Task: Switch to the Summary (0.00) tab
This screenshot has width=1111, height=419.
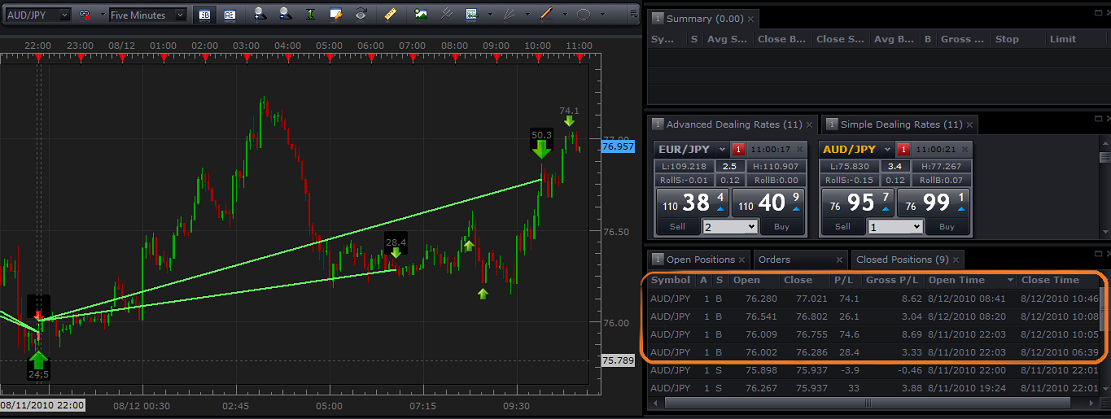Action: point(703,18)
